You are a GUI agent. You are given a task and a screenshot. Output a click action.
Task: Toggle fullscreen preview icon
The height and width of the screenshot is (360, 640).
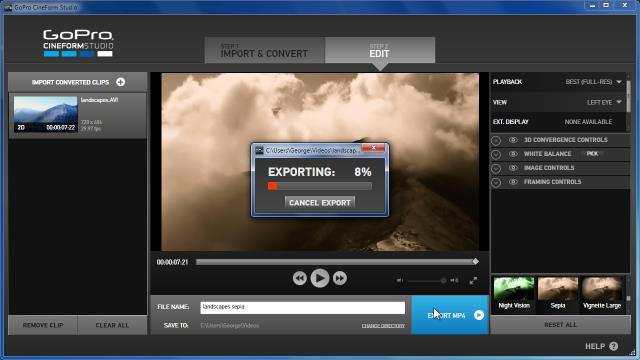pyautogui.click(x=473, y=280)
